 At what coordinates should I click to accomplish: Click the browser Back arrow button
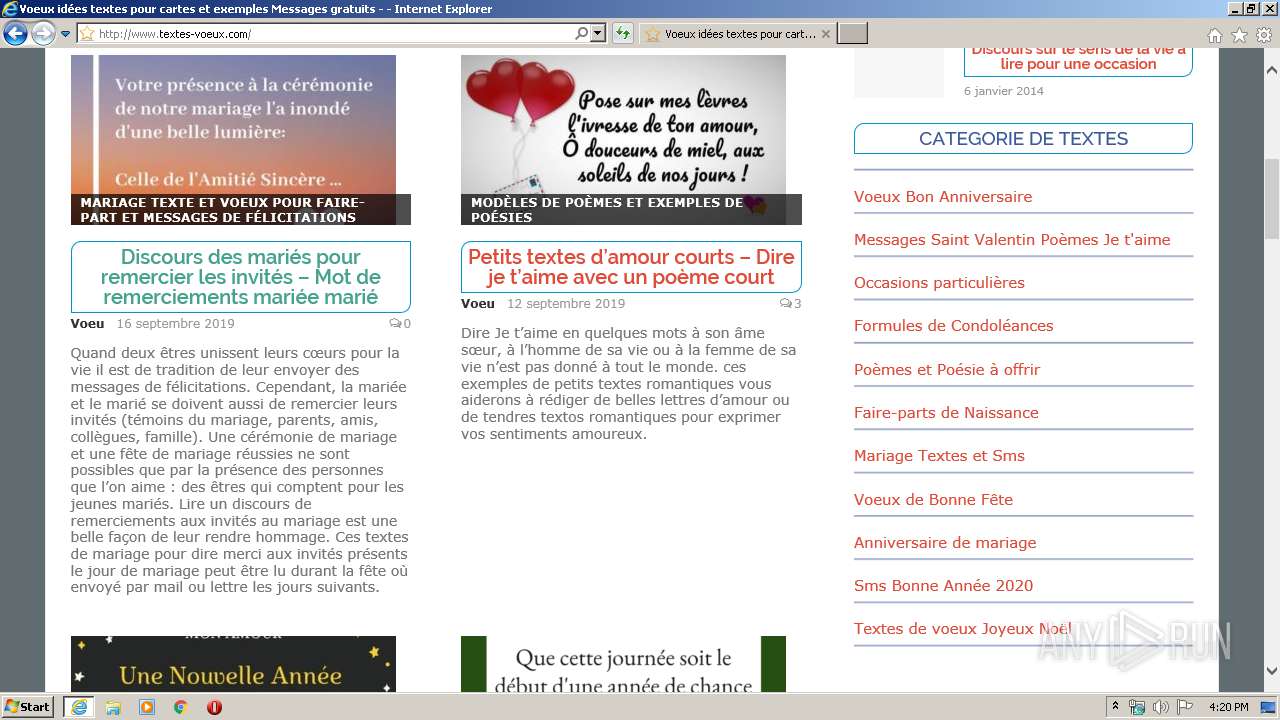(x=15, y=33)
